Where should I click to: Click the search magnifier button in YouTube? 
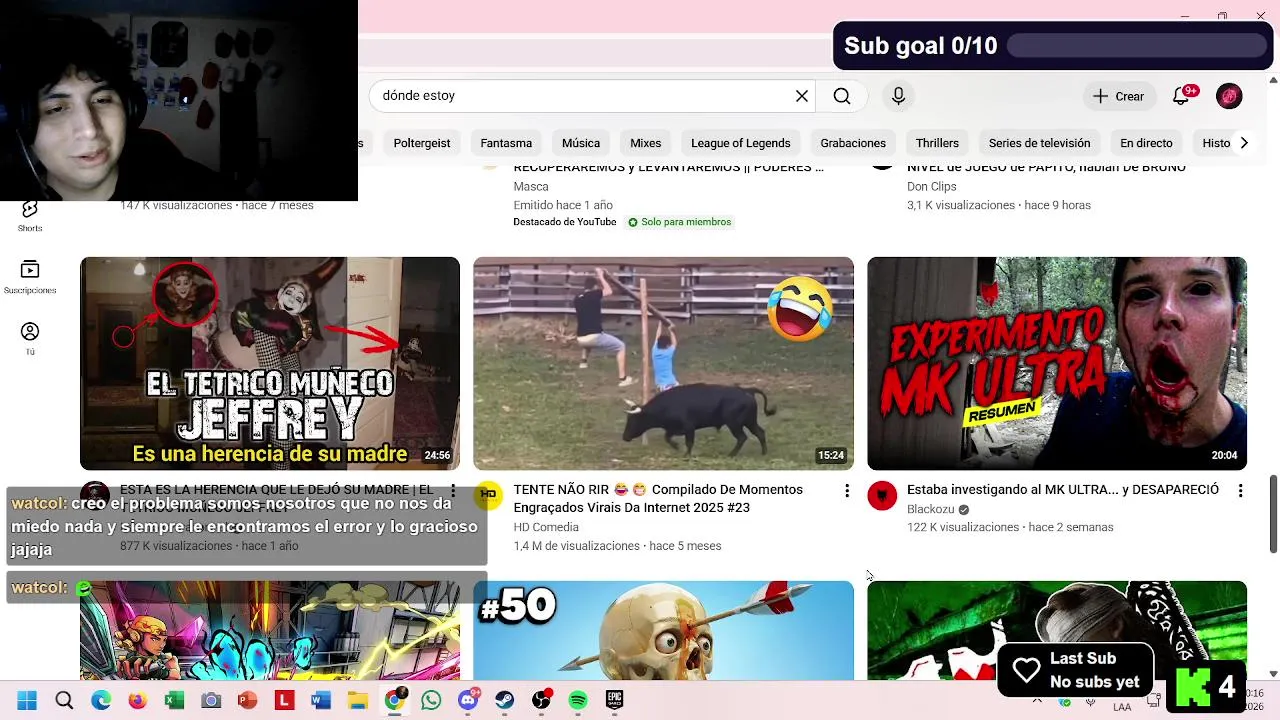click(x=842, y=96)
